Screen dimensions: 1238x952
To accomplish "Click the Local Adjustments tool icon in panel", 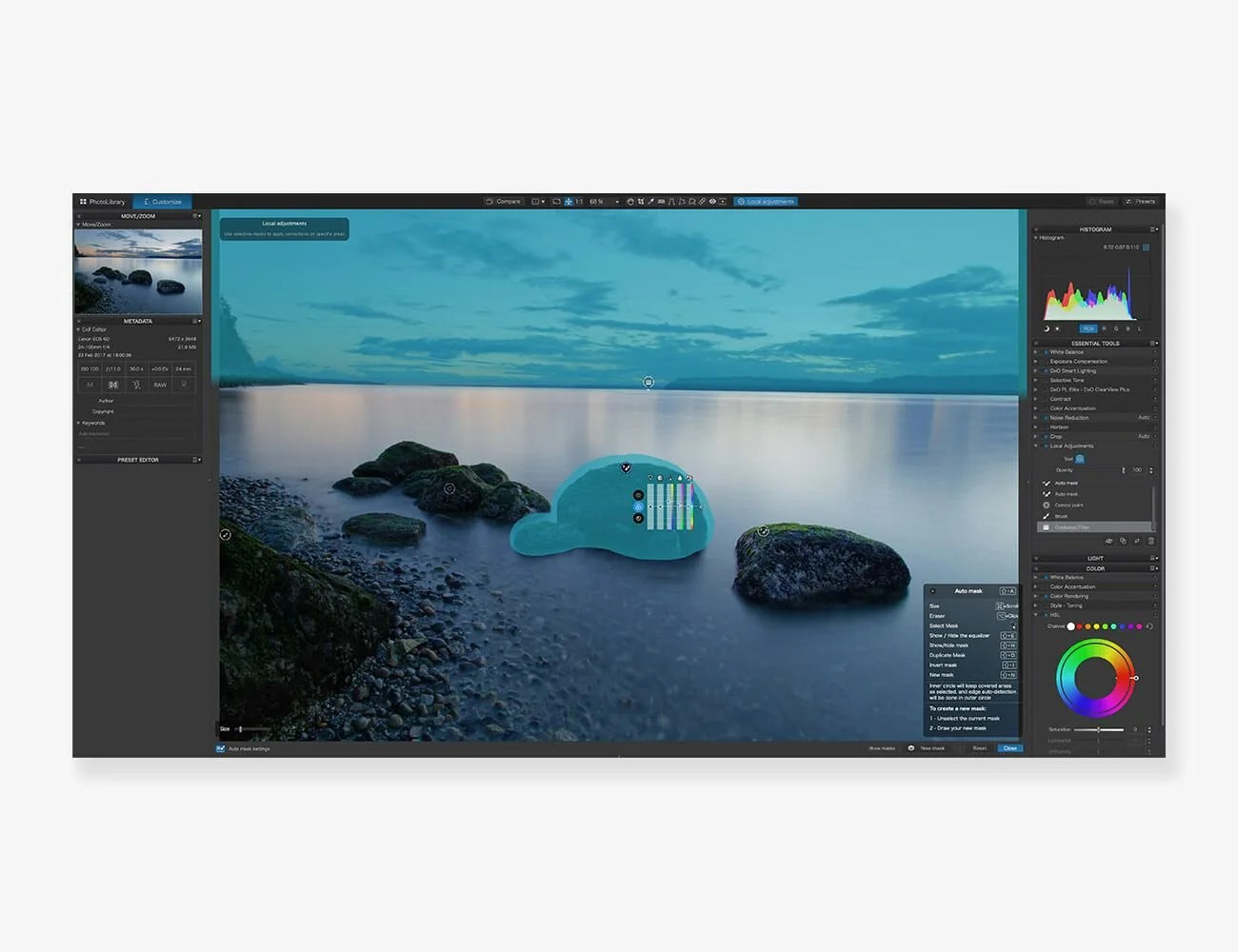I will (x=1079, y=459).
